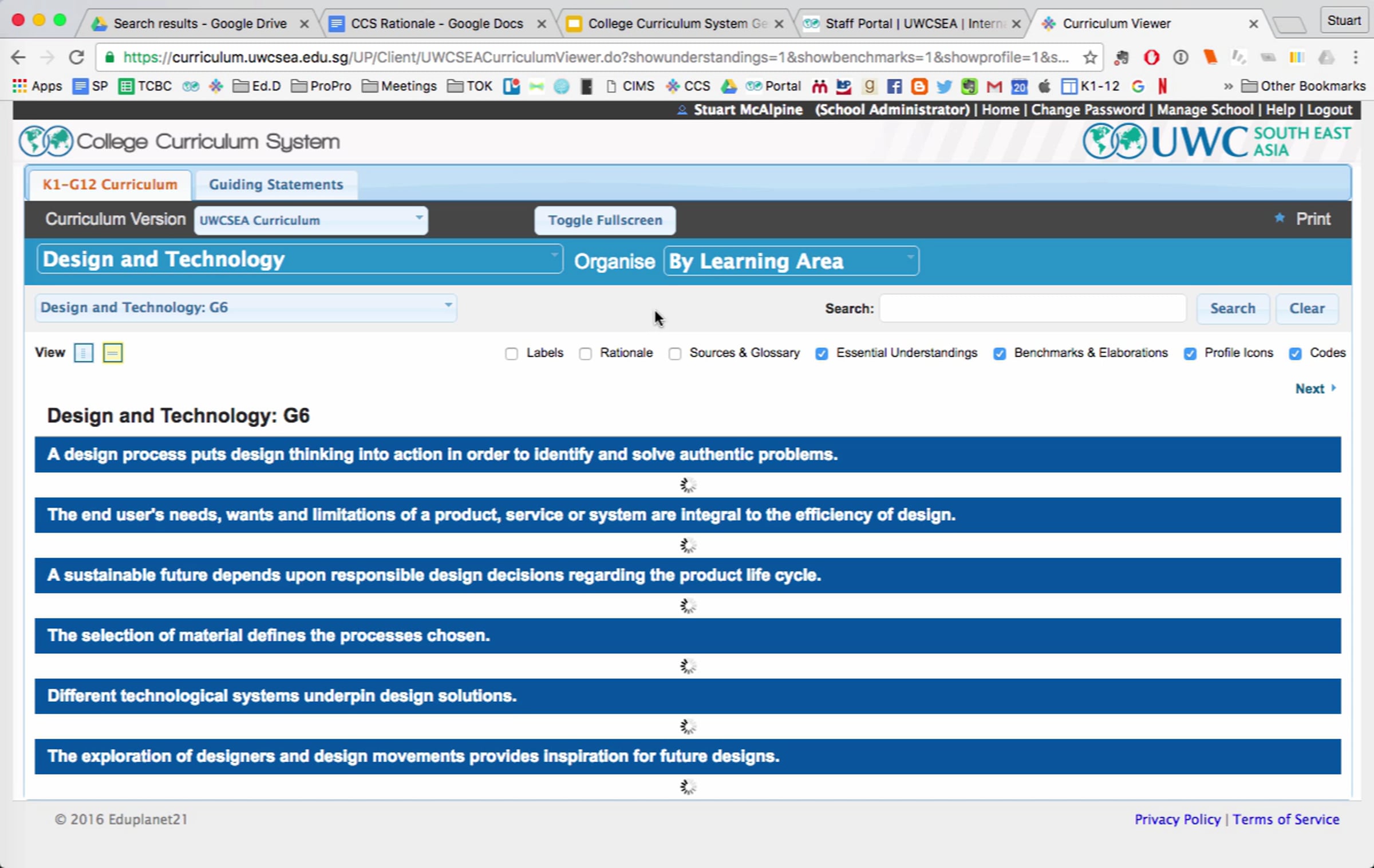1374x868 pixels.
Task: Open the Facebook bookmark icon
Action: pyautogui.click(x=894, y=86)
